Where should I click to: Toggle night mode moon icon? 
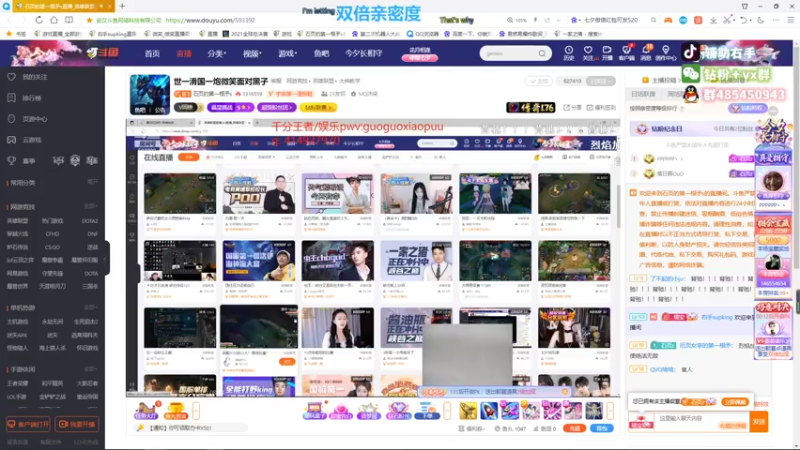pyautogui.click(x=761, y=20)
